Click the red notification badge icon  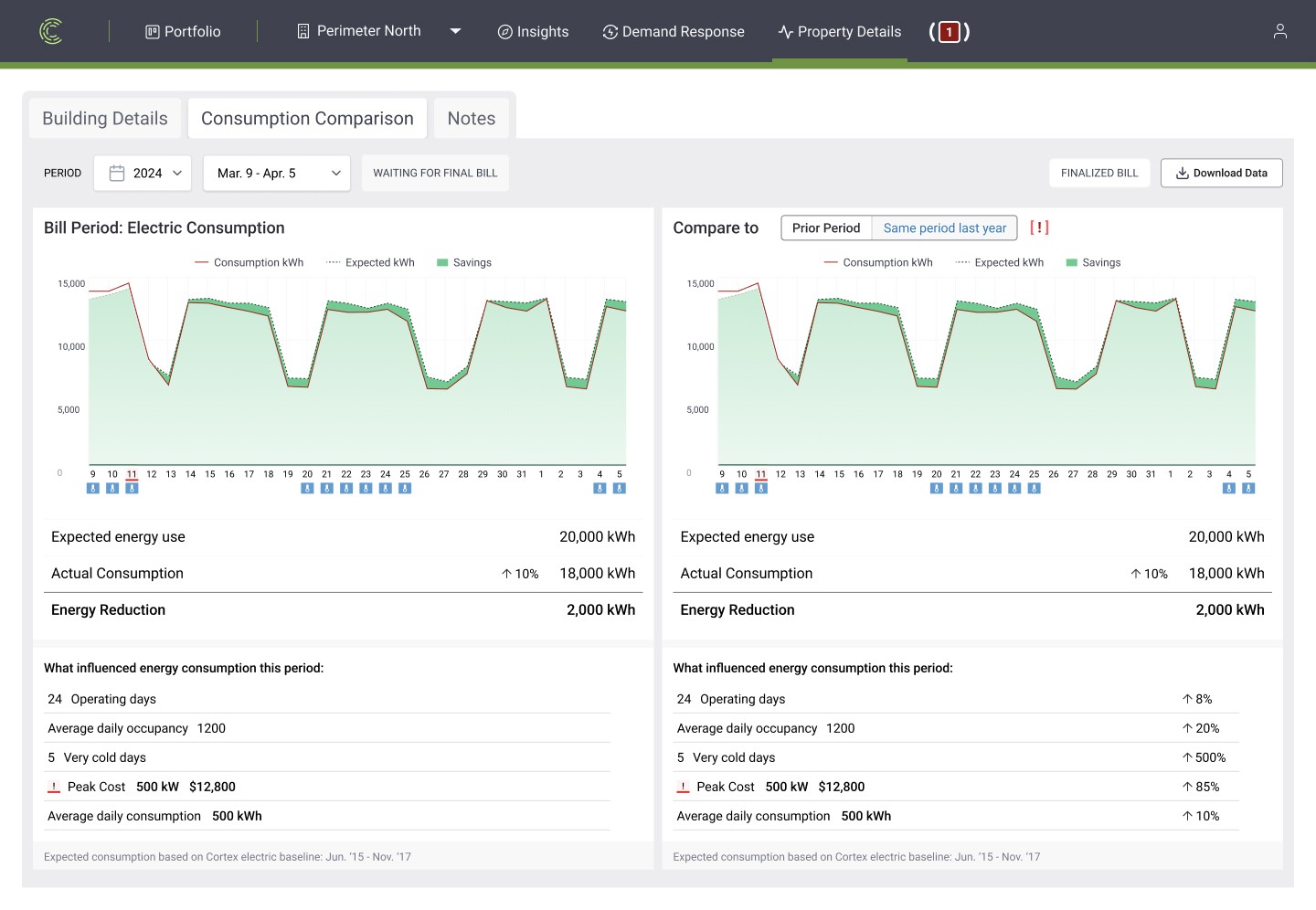pyautogui.click(x=950, y=32)
